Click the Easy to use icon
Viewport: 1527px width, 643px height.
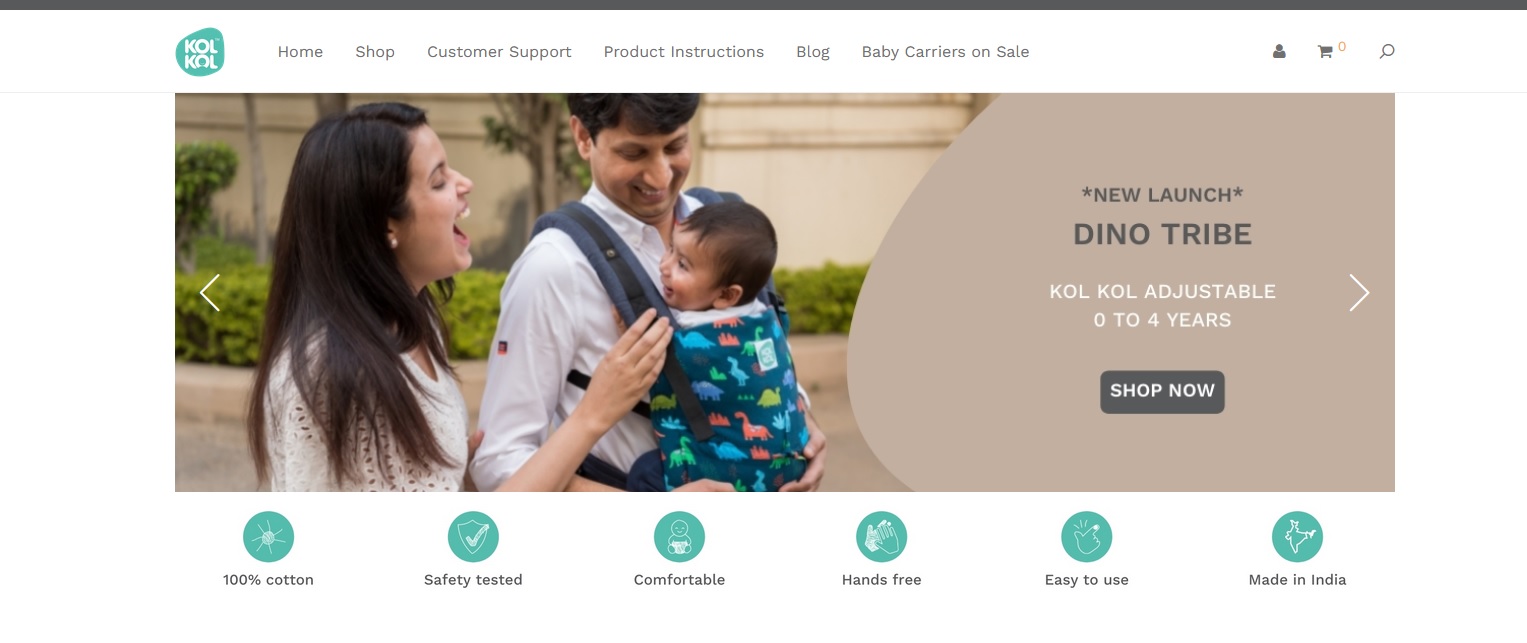[x=1086, y=537]
